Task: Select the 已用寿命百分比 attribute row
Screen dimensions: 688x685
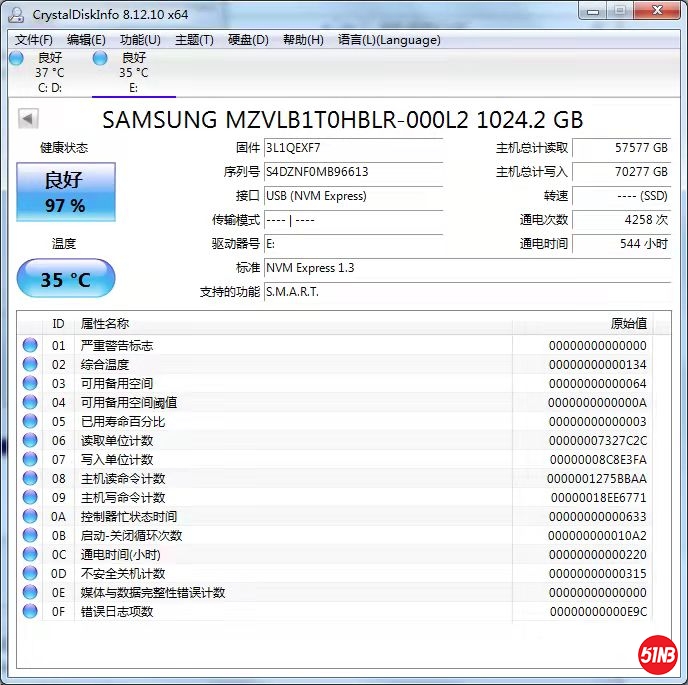Action: [335, 421]
